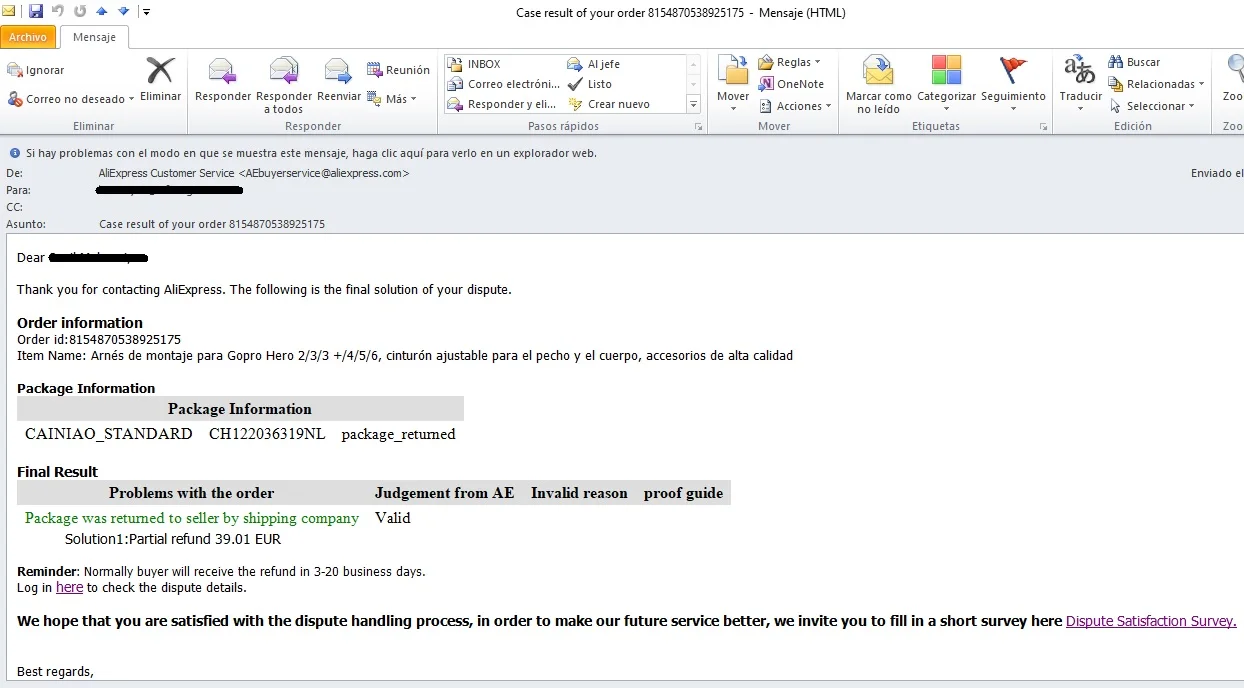Click the Buscar button

click(1134, 62)
